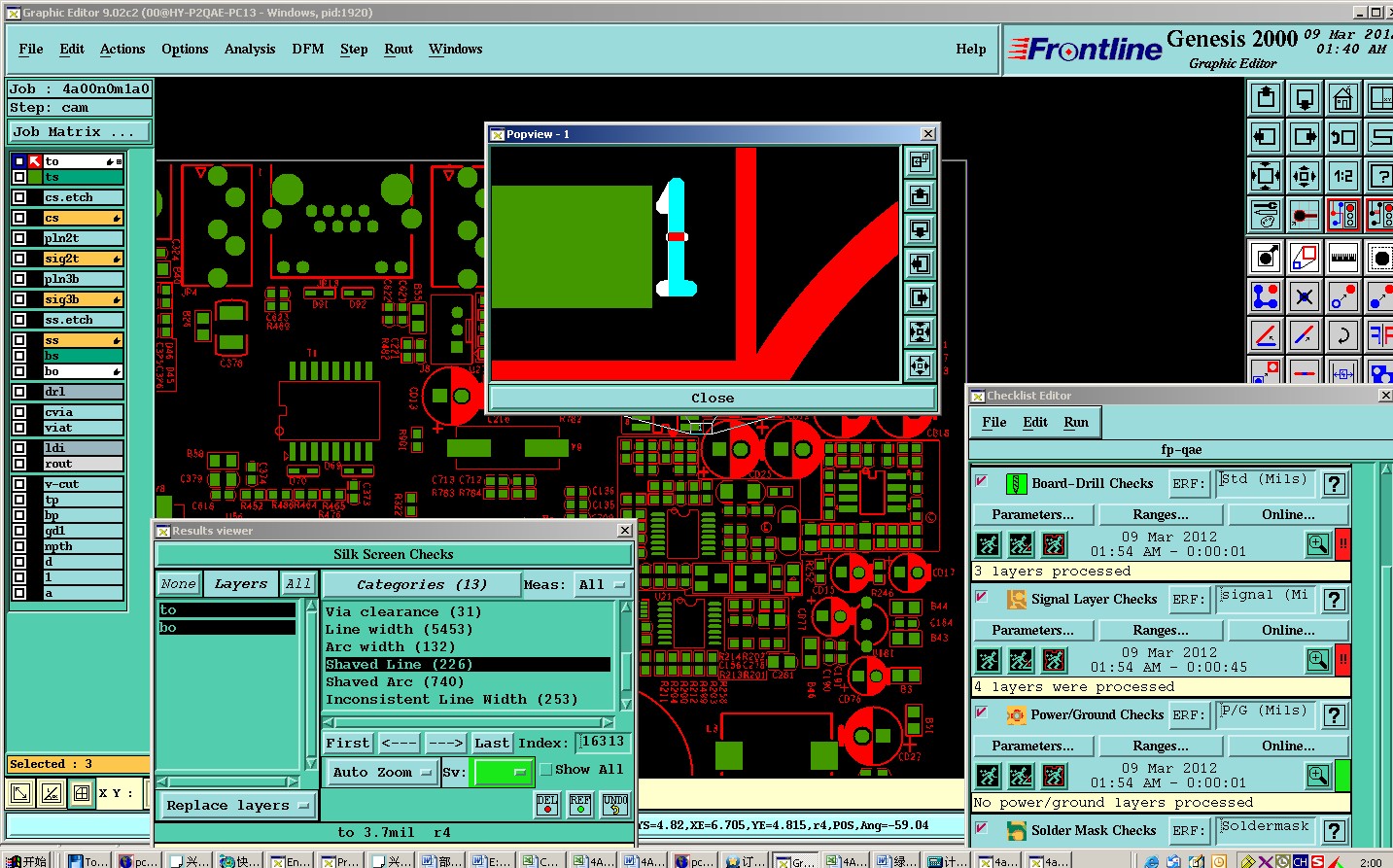1393x868 pixels.
Task: Open the Soldermask ERF field
Action: (x=1267, y=830)
